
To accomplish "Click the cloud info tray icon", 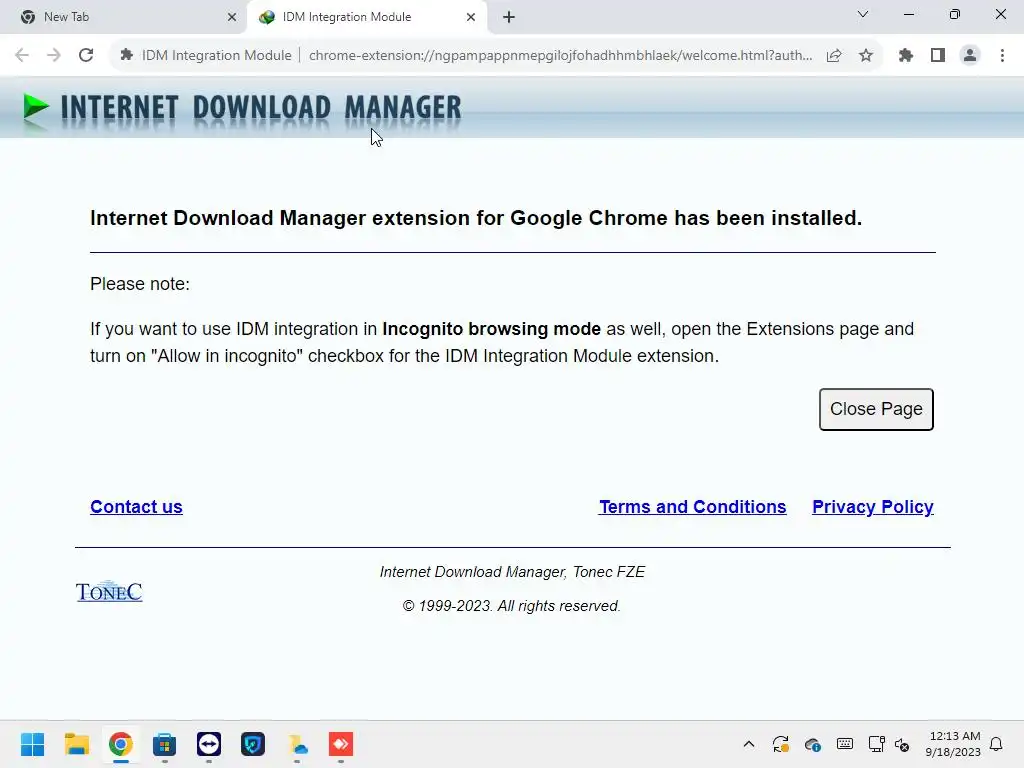I will tap(813, 744).
